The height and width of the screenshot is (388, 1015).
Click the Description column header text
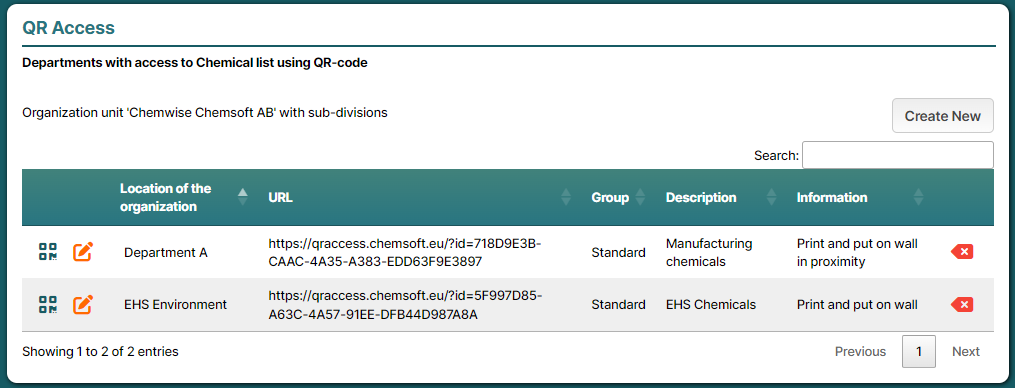tap(701, 198)
